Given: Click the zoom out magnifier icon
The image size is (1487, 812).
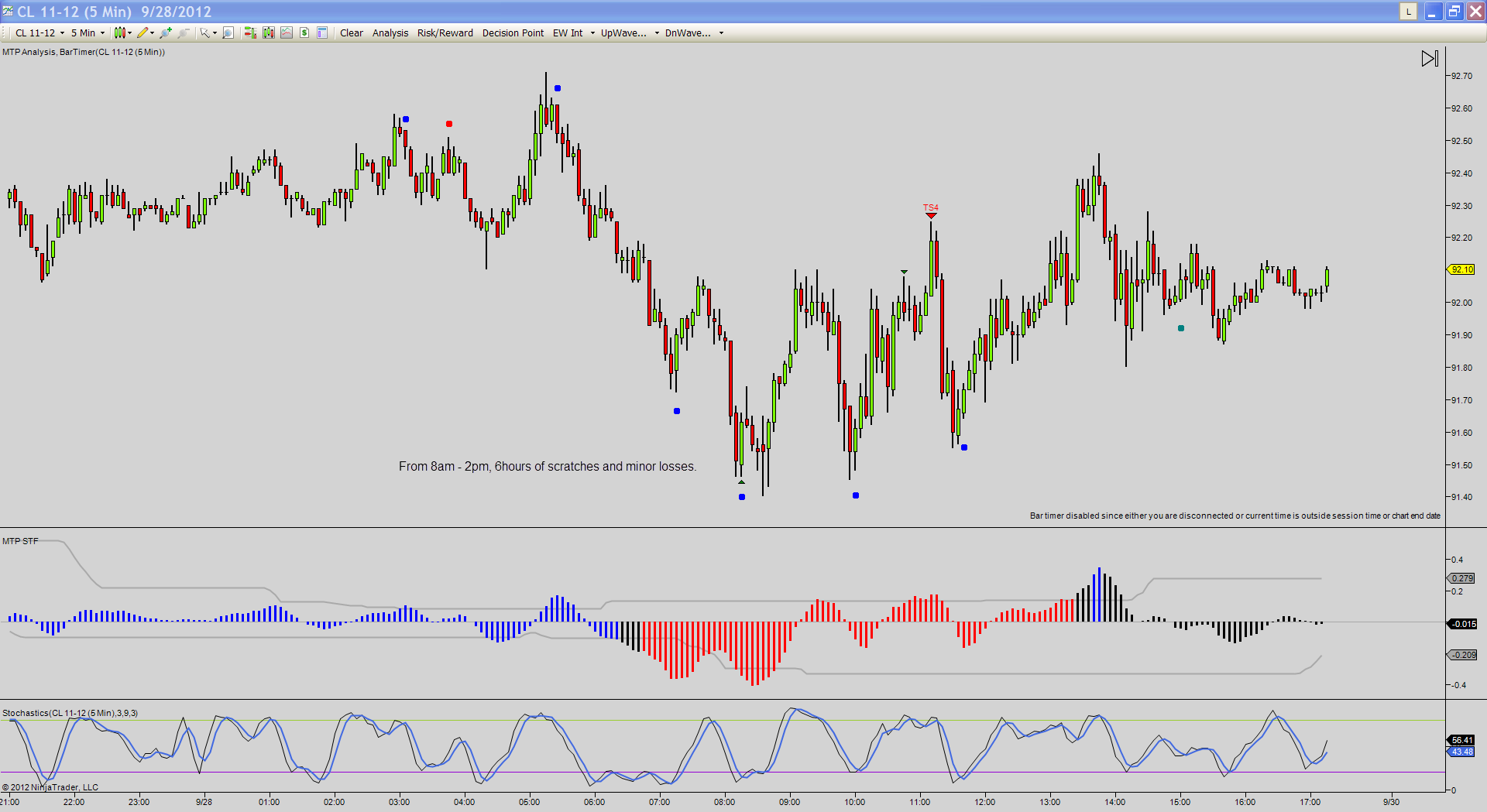Looking at the screenshot, I should pos(184,33).
